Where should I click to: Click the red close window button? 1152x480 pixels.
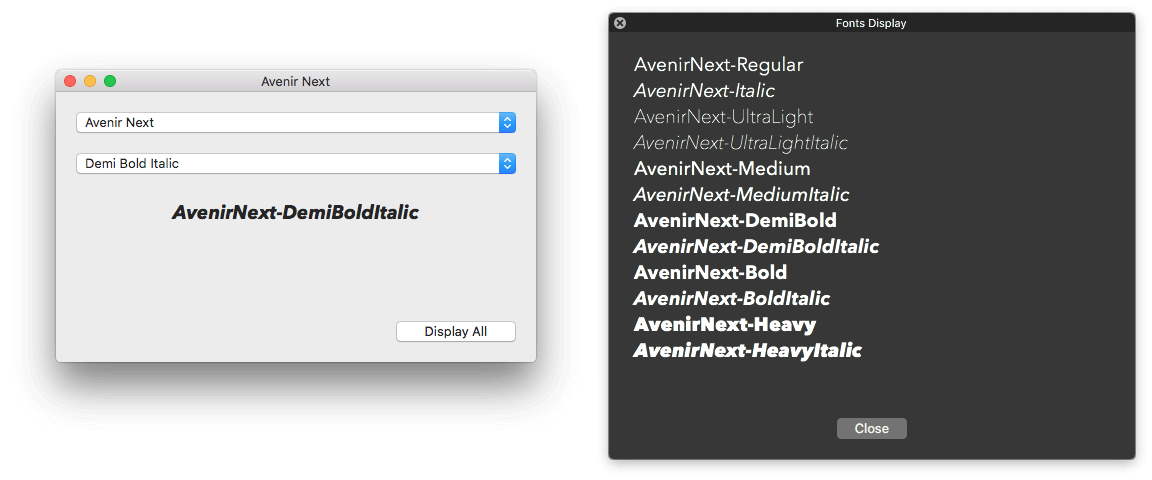[70, 81]
